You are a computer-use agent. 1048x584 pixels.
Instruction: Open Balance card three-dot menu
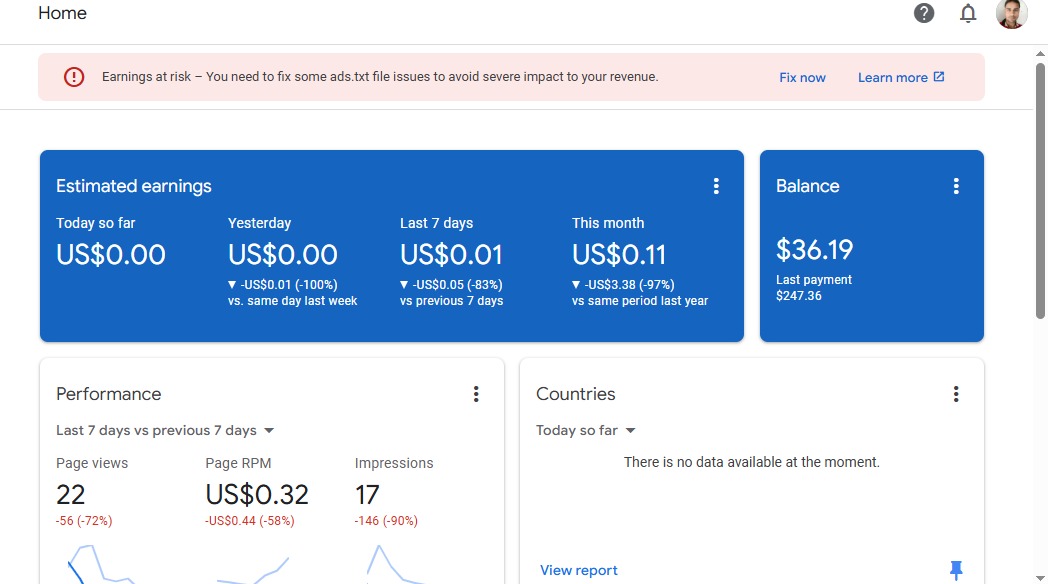pyautogui.click(x=956, y=186)
